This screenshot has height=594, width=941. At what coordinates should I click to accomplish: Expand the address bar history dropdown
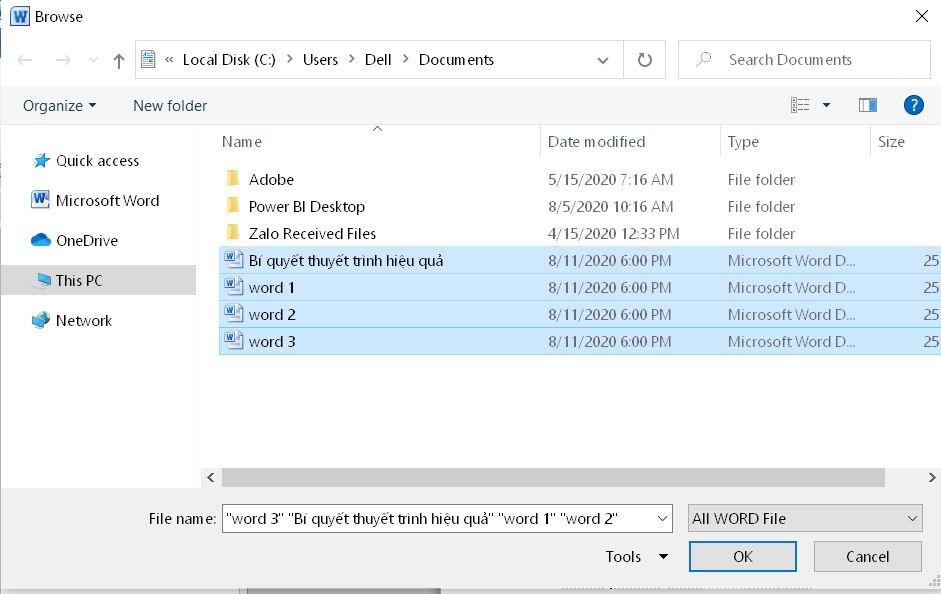click(603, 60)
